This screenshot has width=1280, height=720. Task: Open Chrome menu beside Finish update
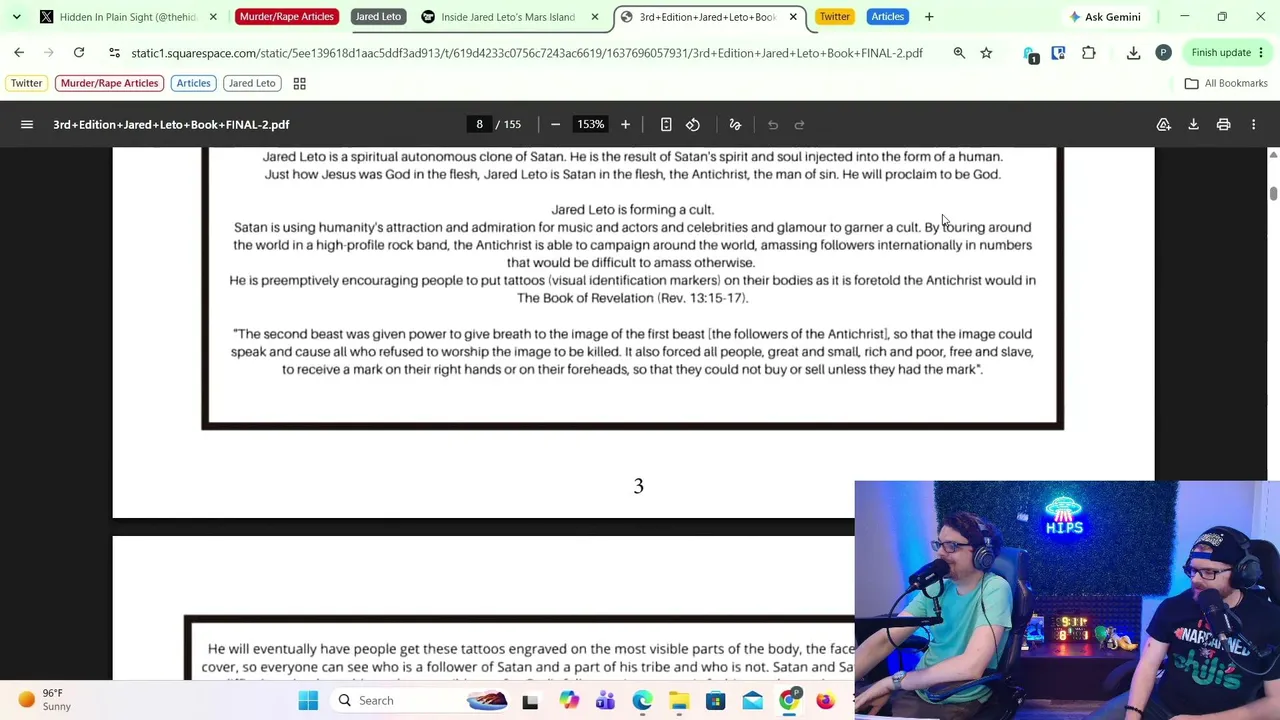point(1261,53)
